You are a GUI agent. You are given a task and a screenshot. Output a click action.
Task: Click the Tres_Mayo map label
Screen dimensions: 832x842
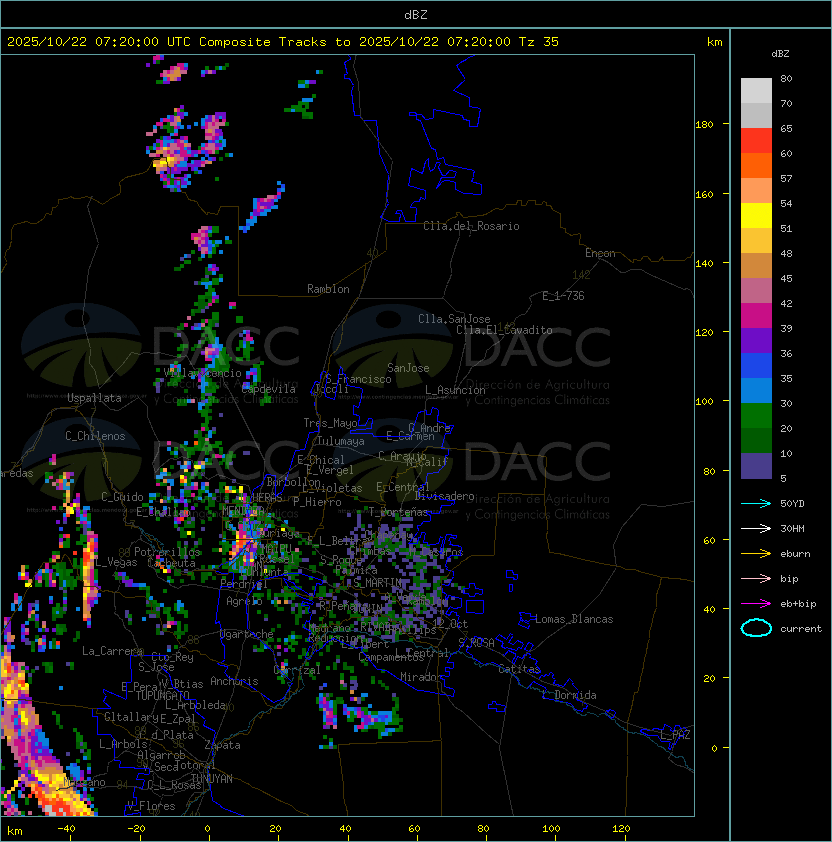[330, 423]
